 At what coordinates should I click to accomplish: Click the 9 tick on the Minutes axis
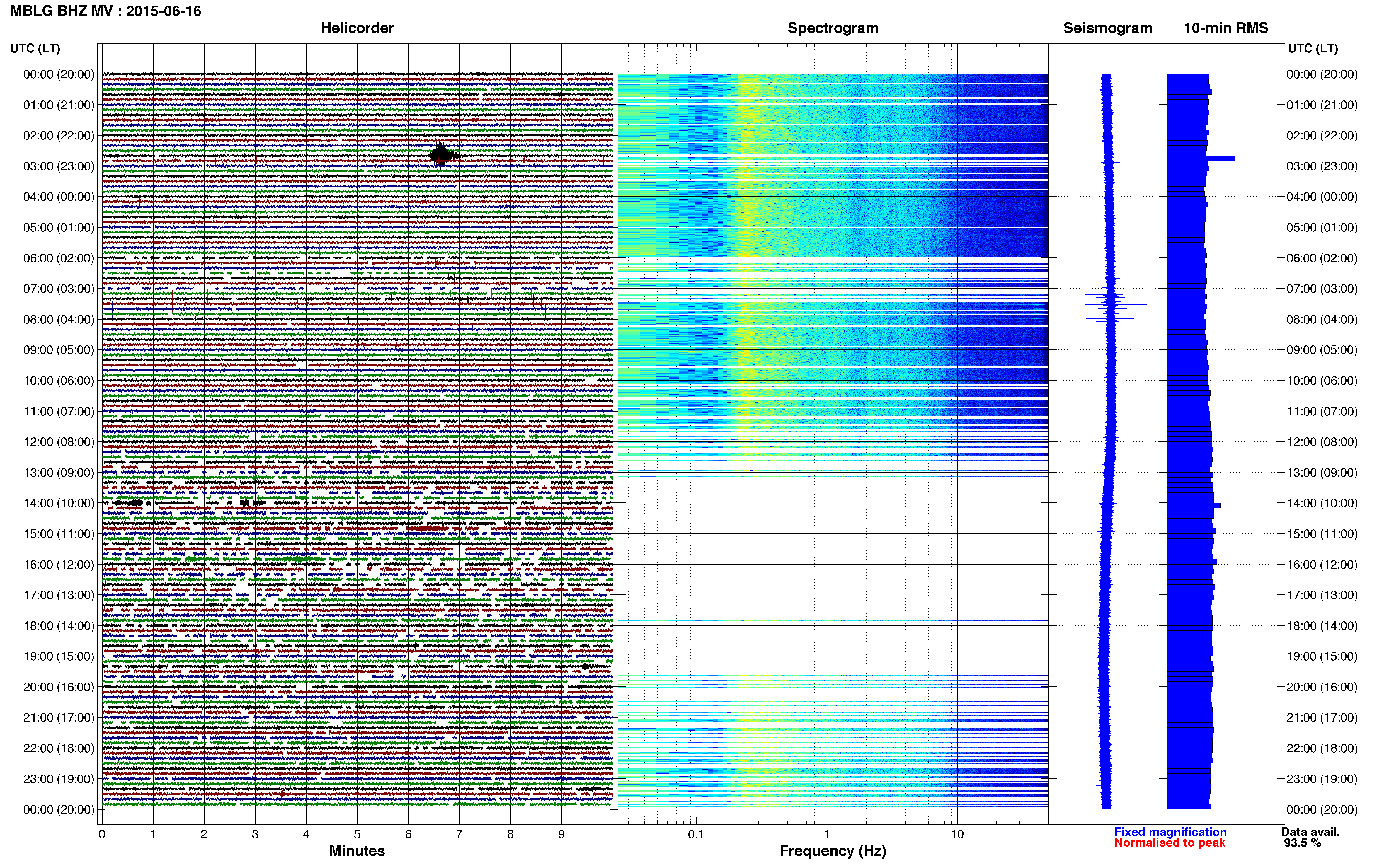pyautogui.click(x=561, y=834)
